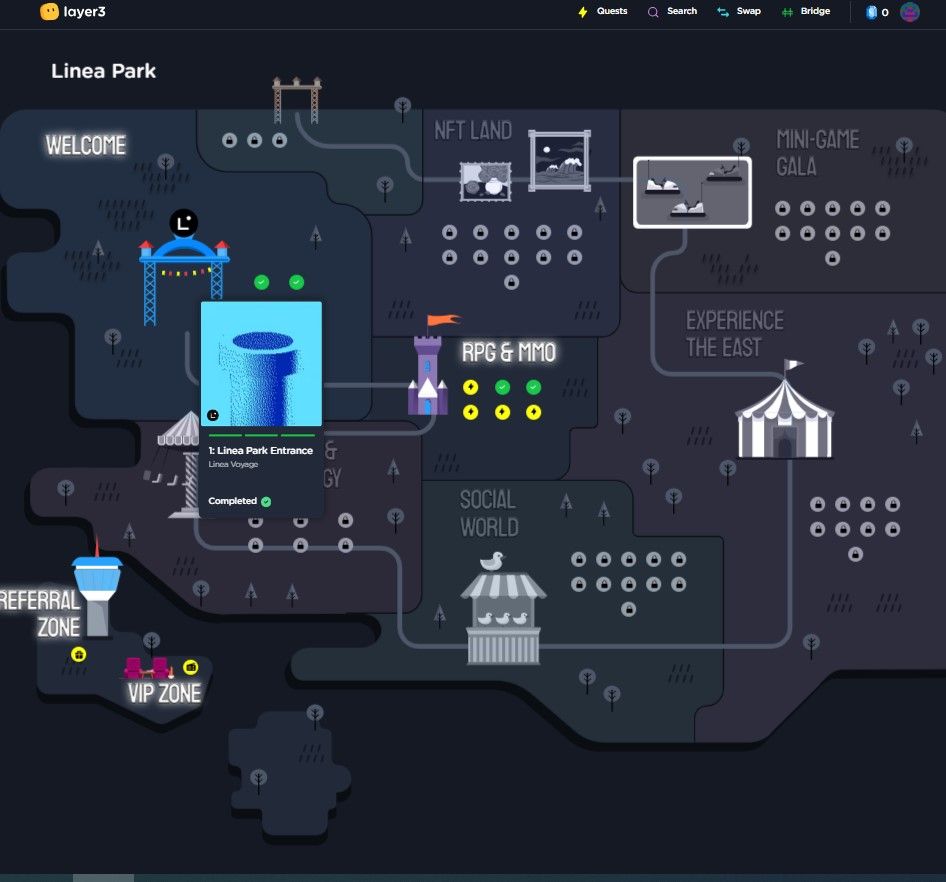This screenshot has width=946, height=882.
Task: Select the left green check near Welcome arch
Action: pos(261,282)
